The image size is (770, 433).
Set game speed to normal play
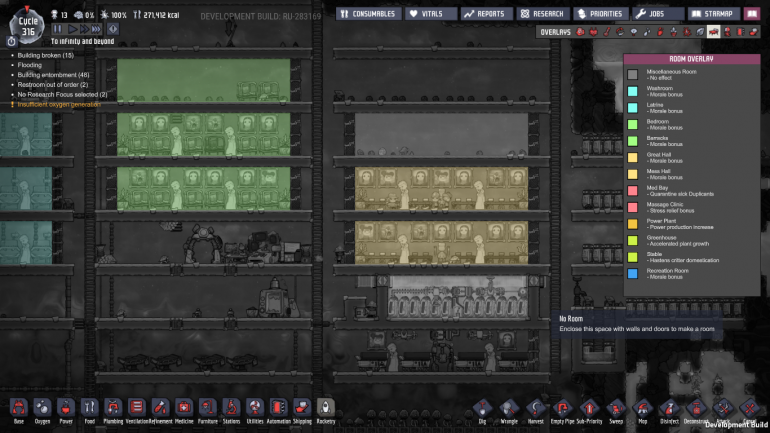72,29
